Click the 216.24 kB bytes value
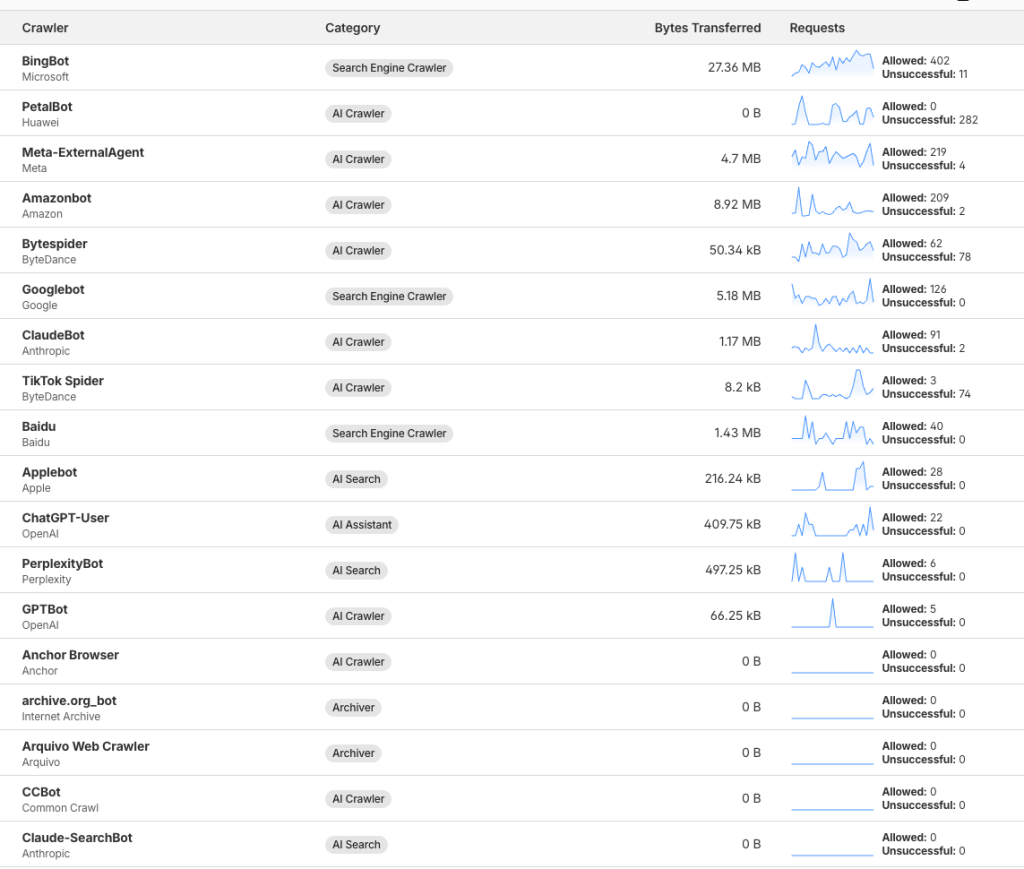1024x869 pixels. [733, 479]
